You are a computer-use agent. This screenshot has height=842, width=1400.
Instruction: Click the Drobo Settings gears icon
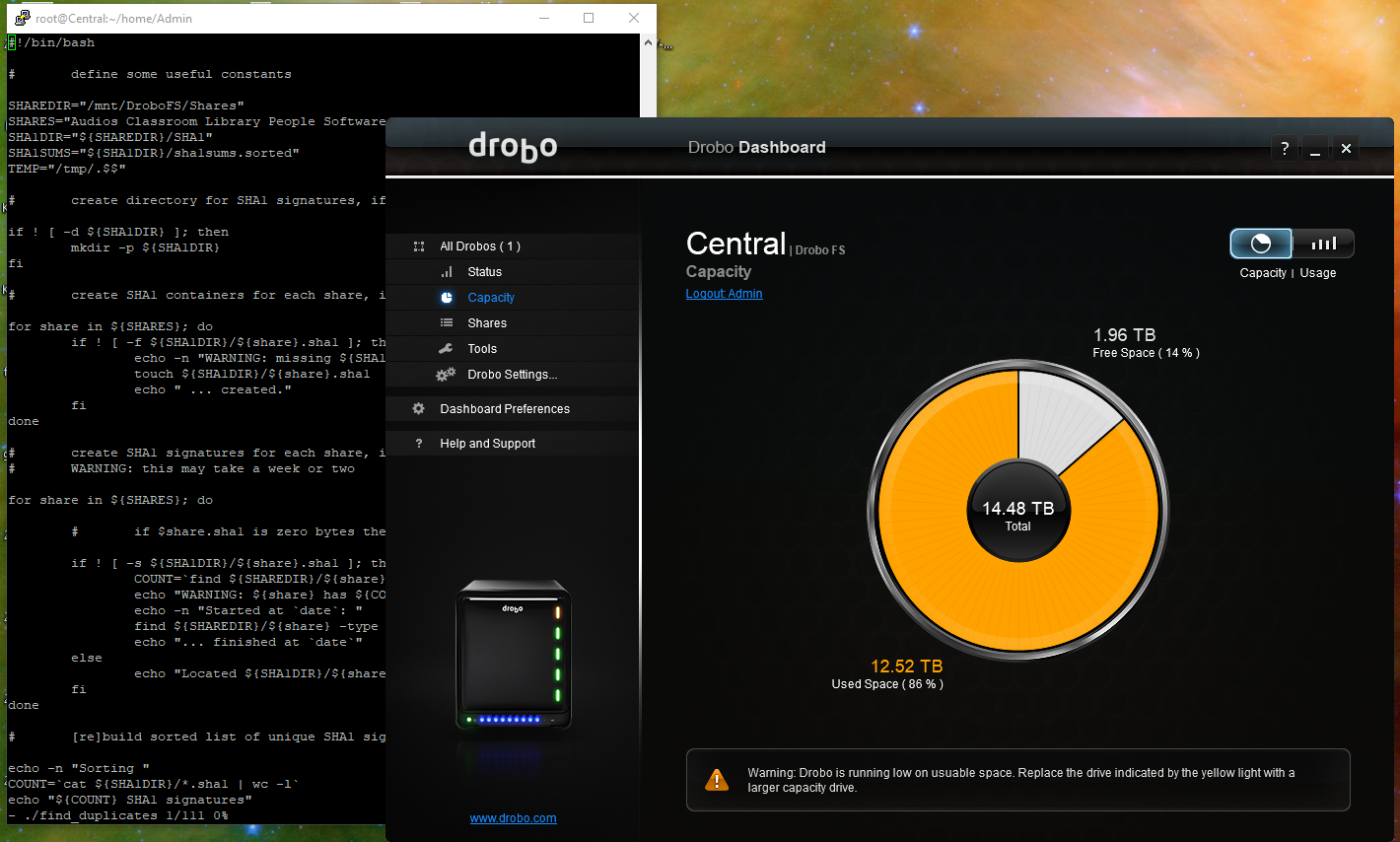coord(446,375)
